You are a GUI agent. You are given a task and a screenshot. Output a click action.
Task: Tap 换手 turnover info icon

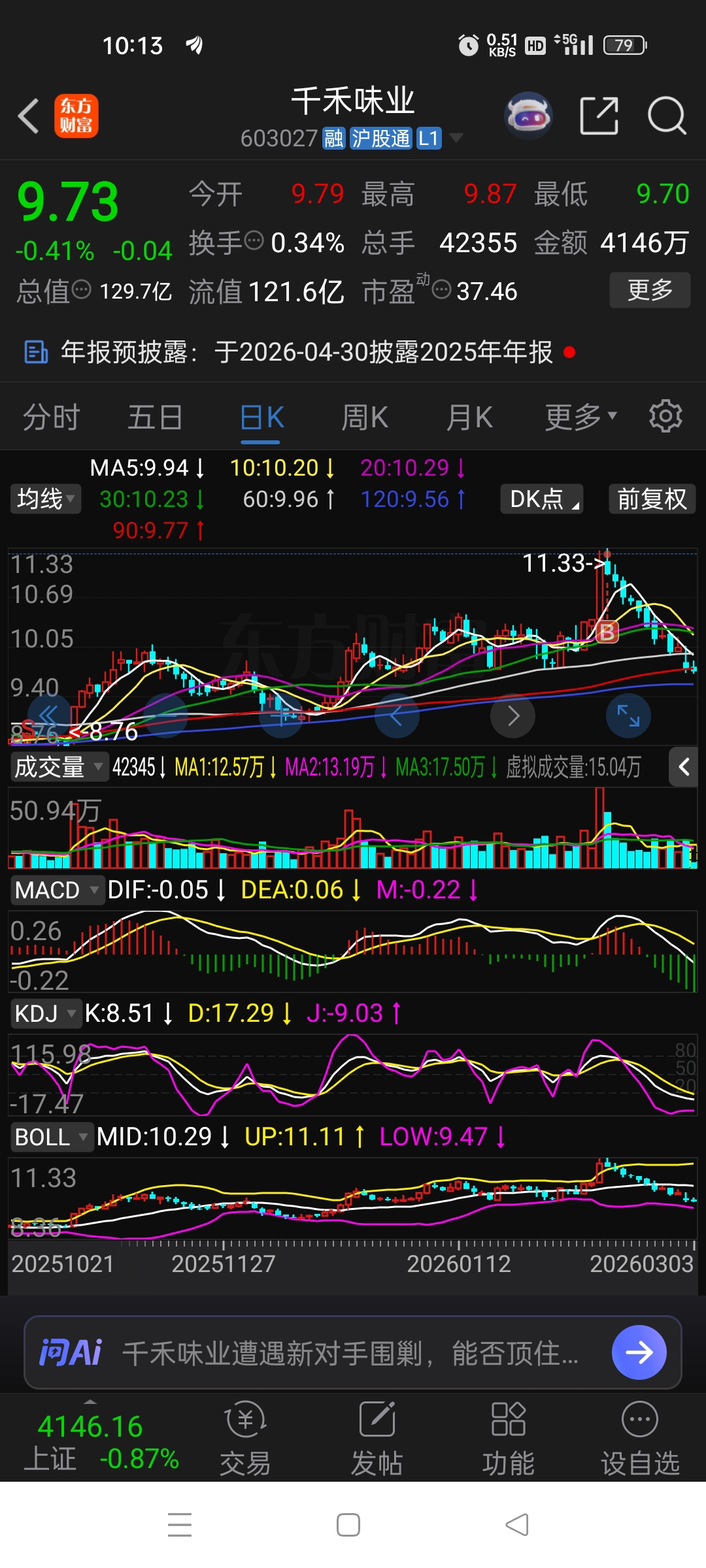(x=254, y=240)
